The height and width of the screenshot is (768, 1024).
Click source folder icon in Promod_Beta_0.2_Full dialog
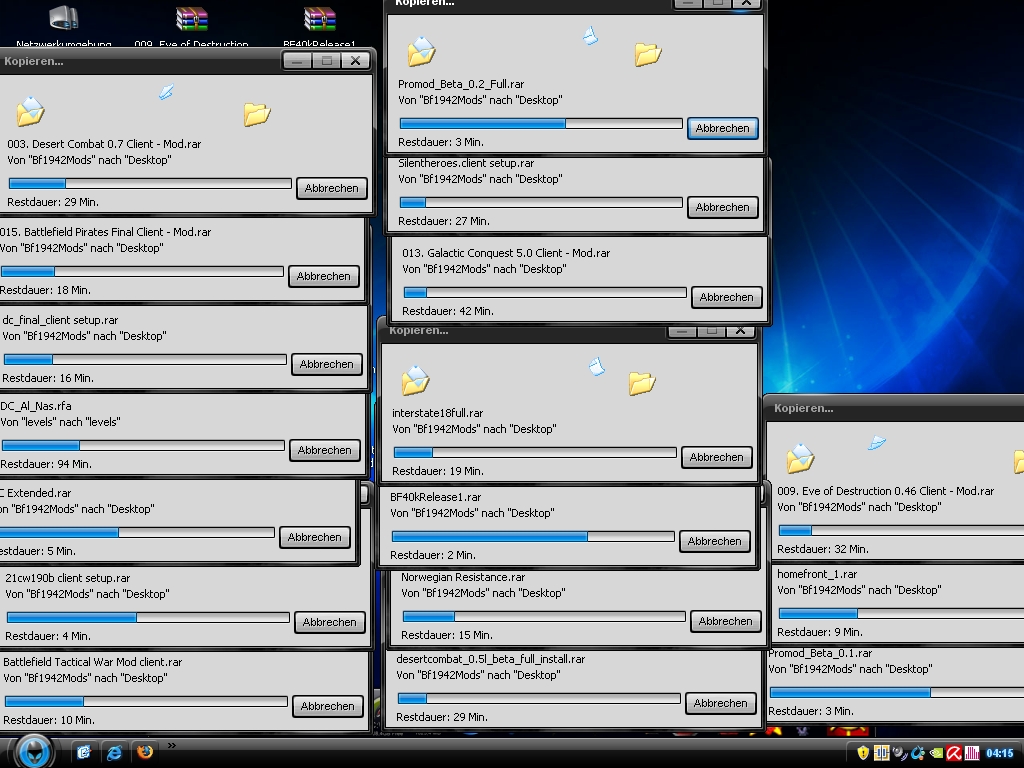point(421,52)
